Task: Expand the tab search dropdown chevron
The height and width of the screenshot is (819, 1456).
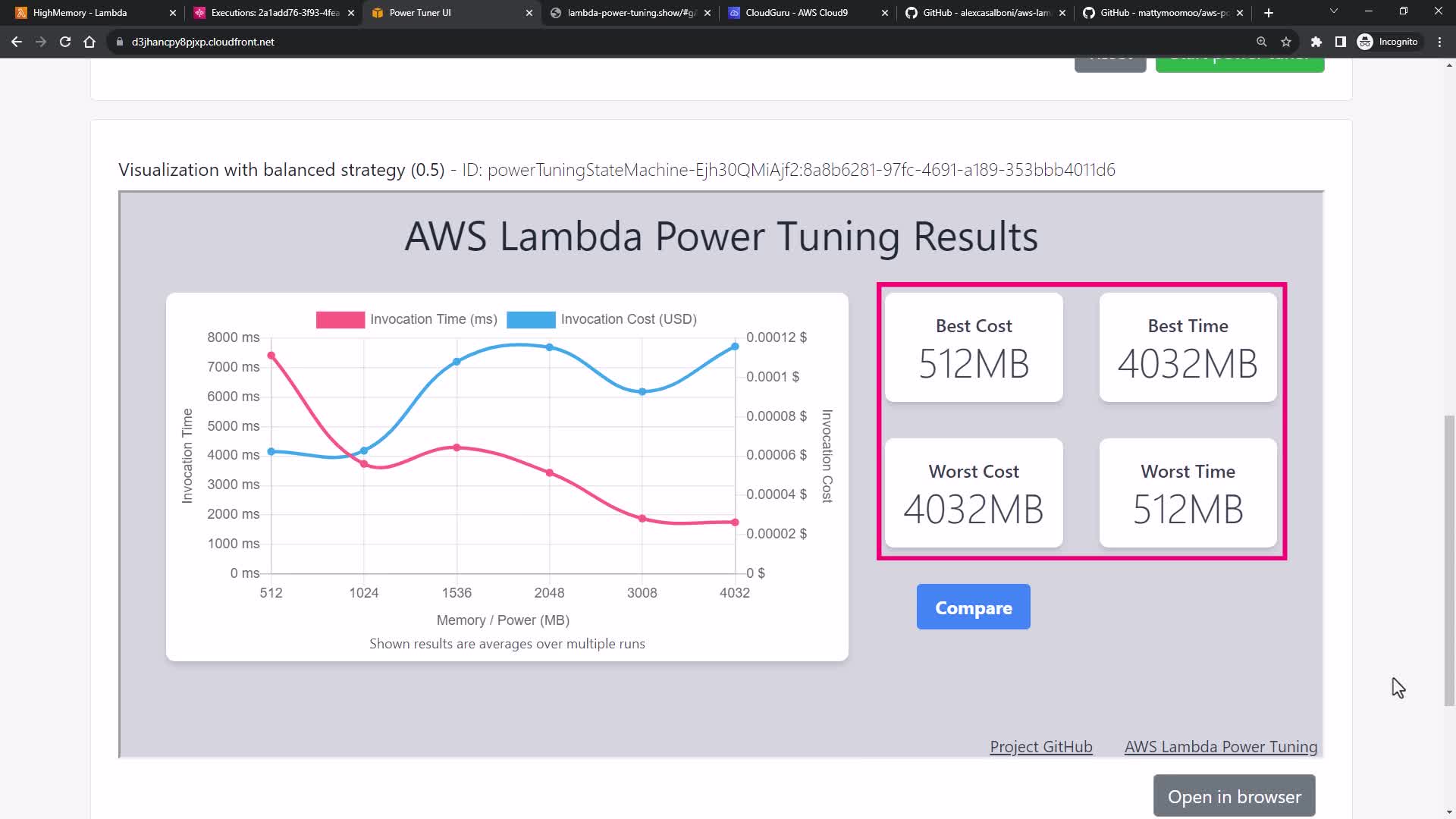Action: point(1334,11)
